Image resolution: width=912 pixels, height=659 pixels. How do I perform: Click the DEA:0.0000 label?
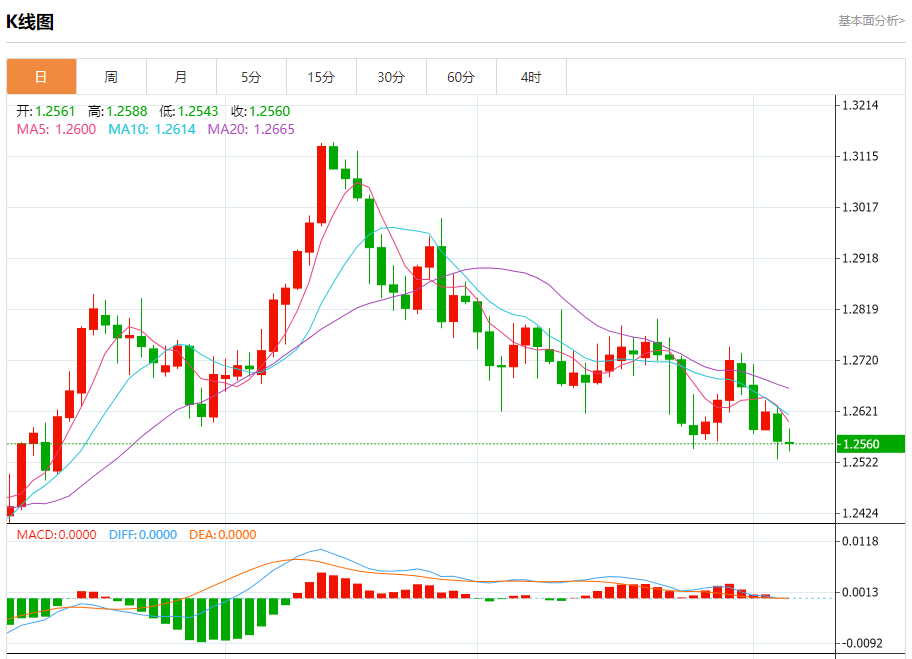point(223,535)
